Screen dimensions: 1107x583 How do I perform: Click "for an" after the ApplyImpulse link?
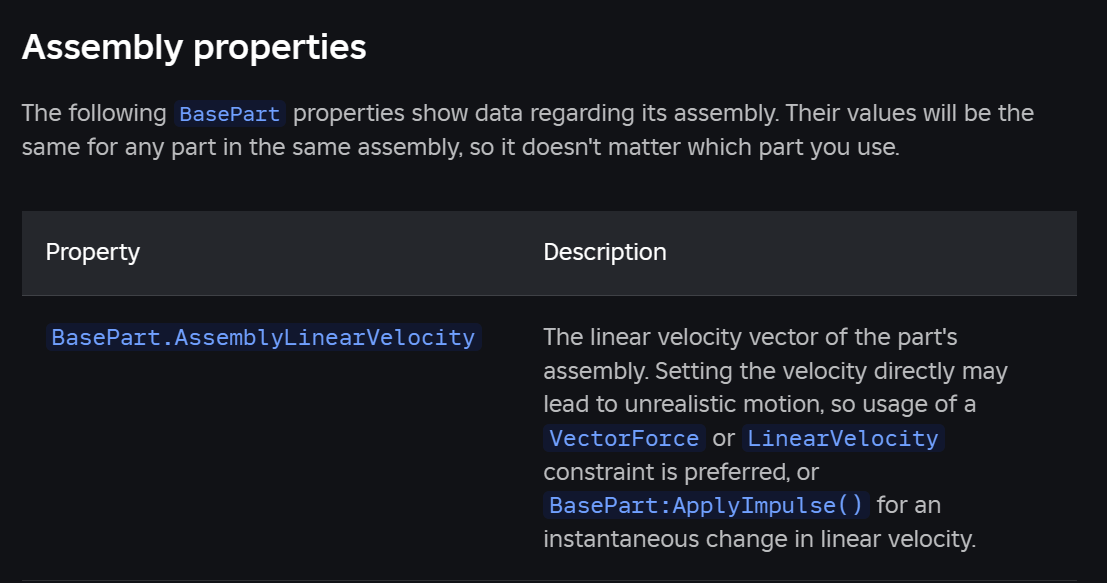(909, 505)
